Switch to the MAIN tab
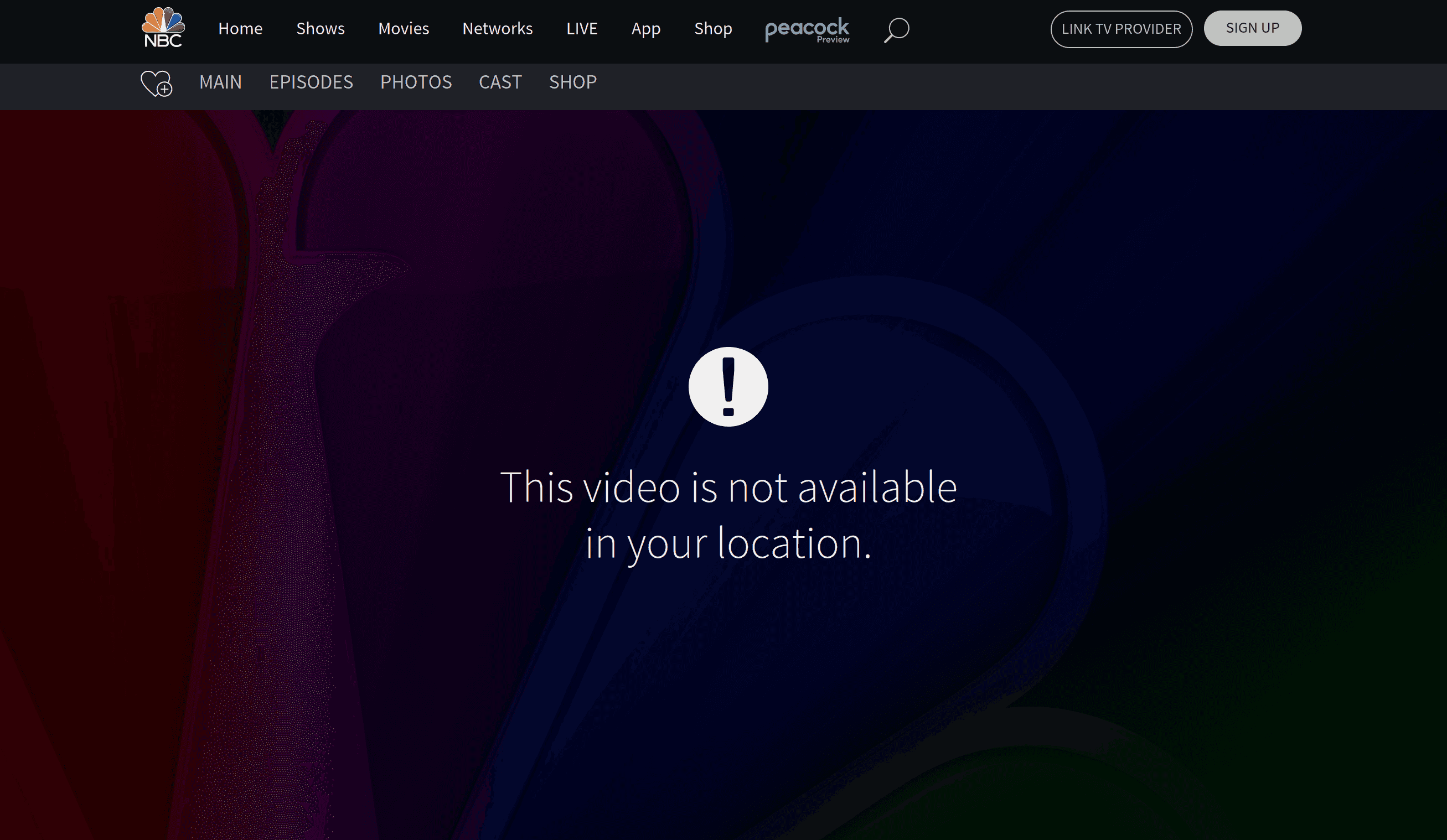Screen dimensions: 1447x840 (x=220, y=82)
